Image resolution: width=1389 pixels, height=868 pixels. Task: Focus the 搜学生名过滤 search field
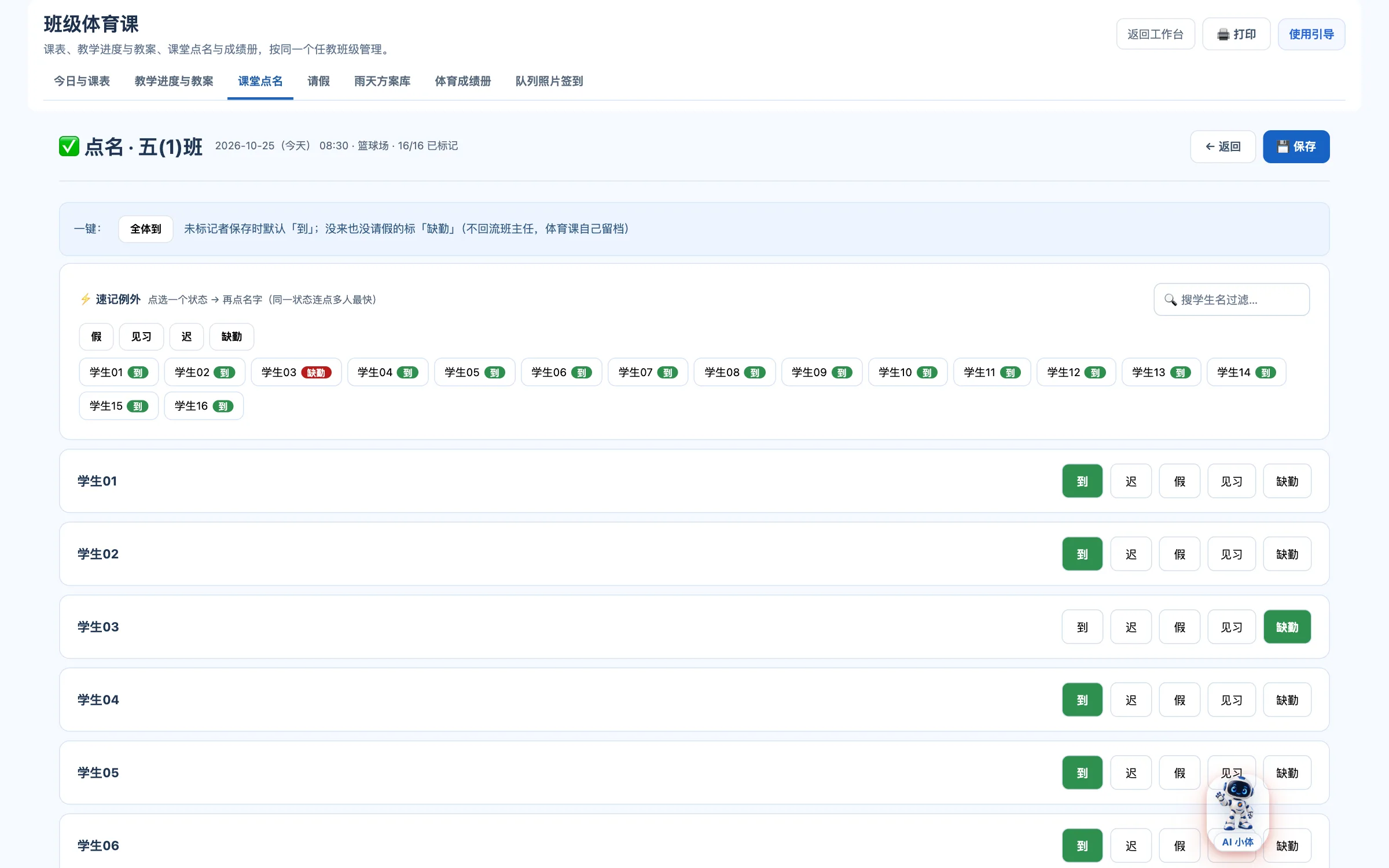pos(1231,299)
